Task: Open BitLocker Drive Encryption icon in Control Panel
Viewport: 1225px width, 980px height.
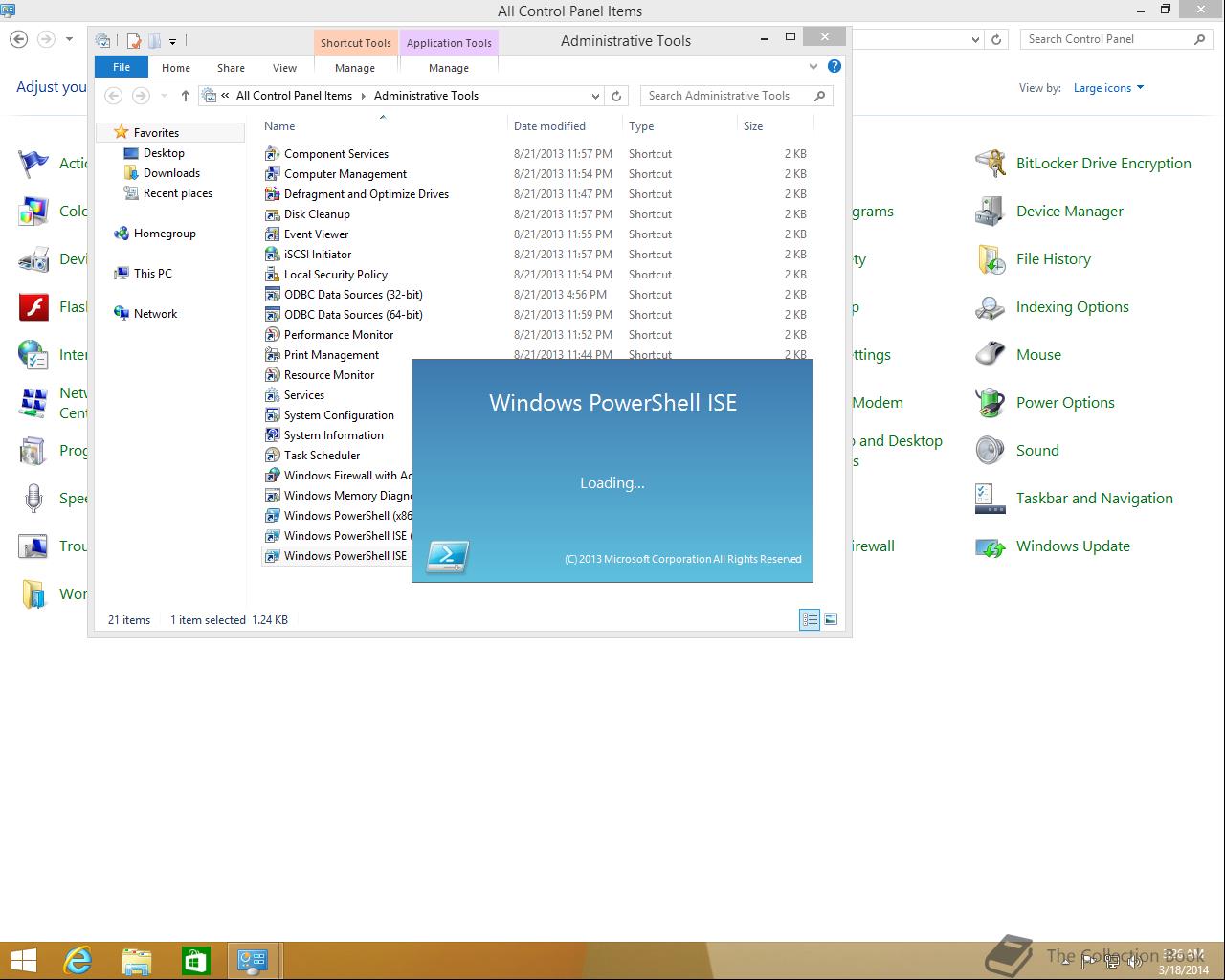Action: click(991, 164)
